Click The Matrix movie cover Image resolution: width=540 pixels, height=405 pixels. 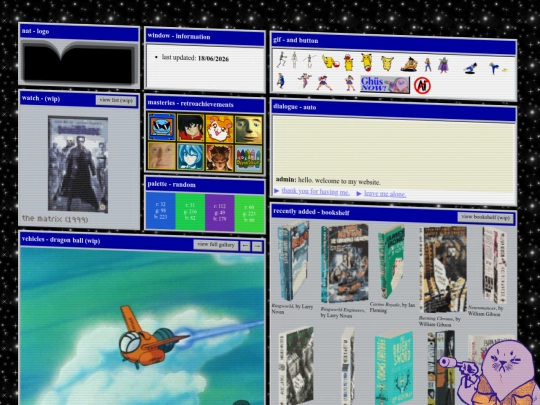[x=78, y=164]
